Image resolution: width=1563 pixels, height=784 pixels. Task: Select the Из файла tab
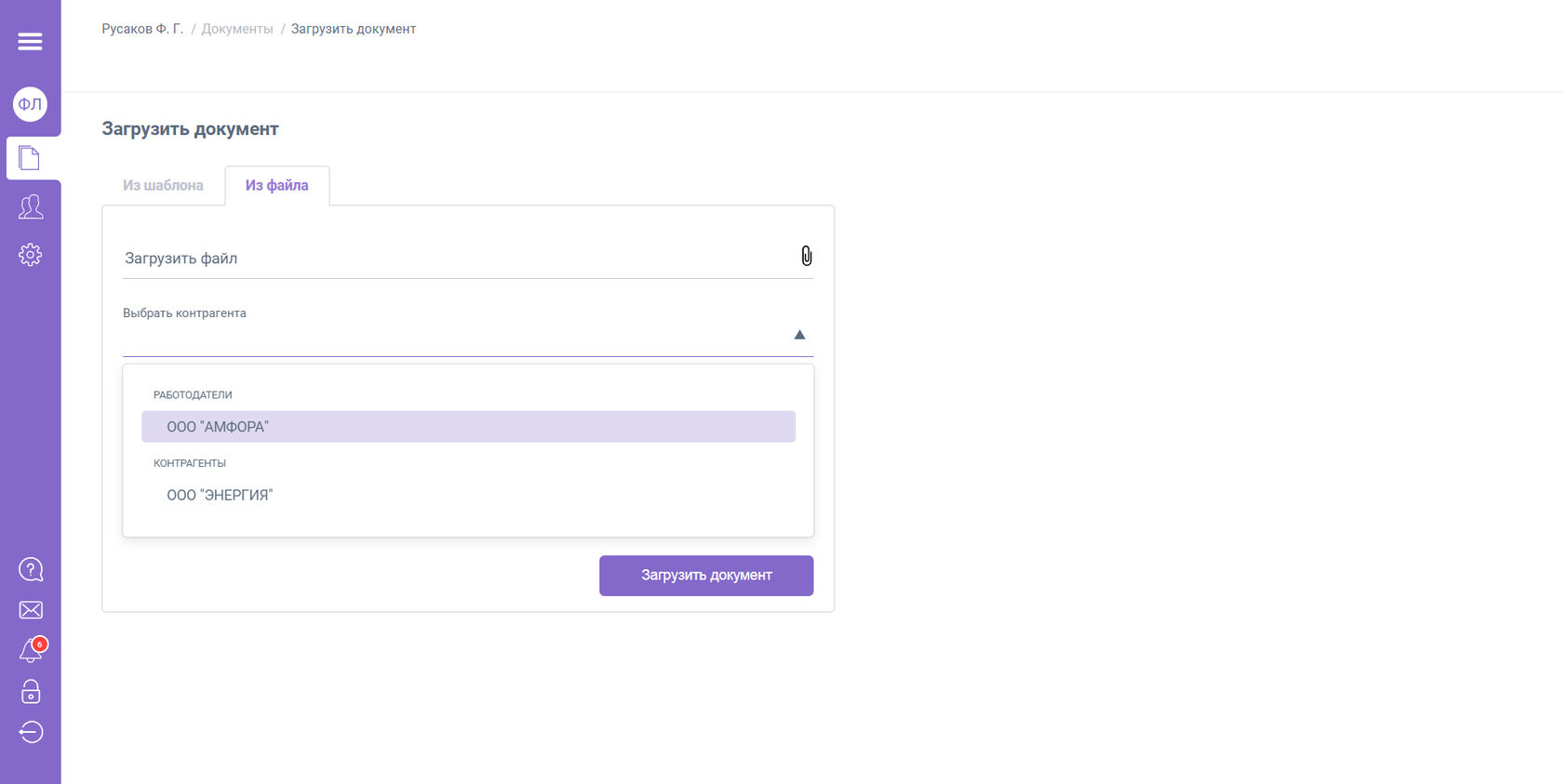tap(276, 185)
